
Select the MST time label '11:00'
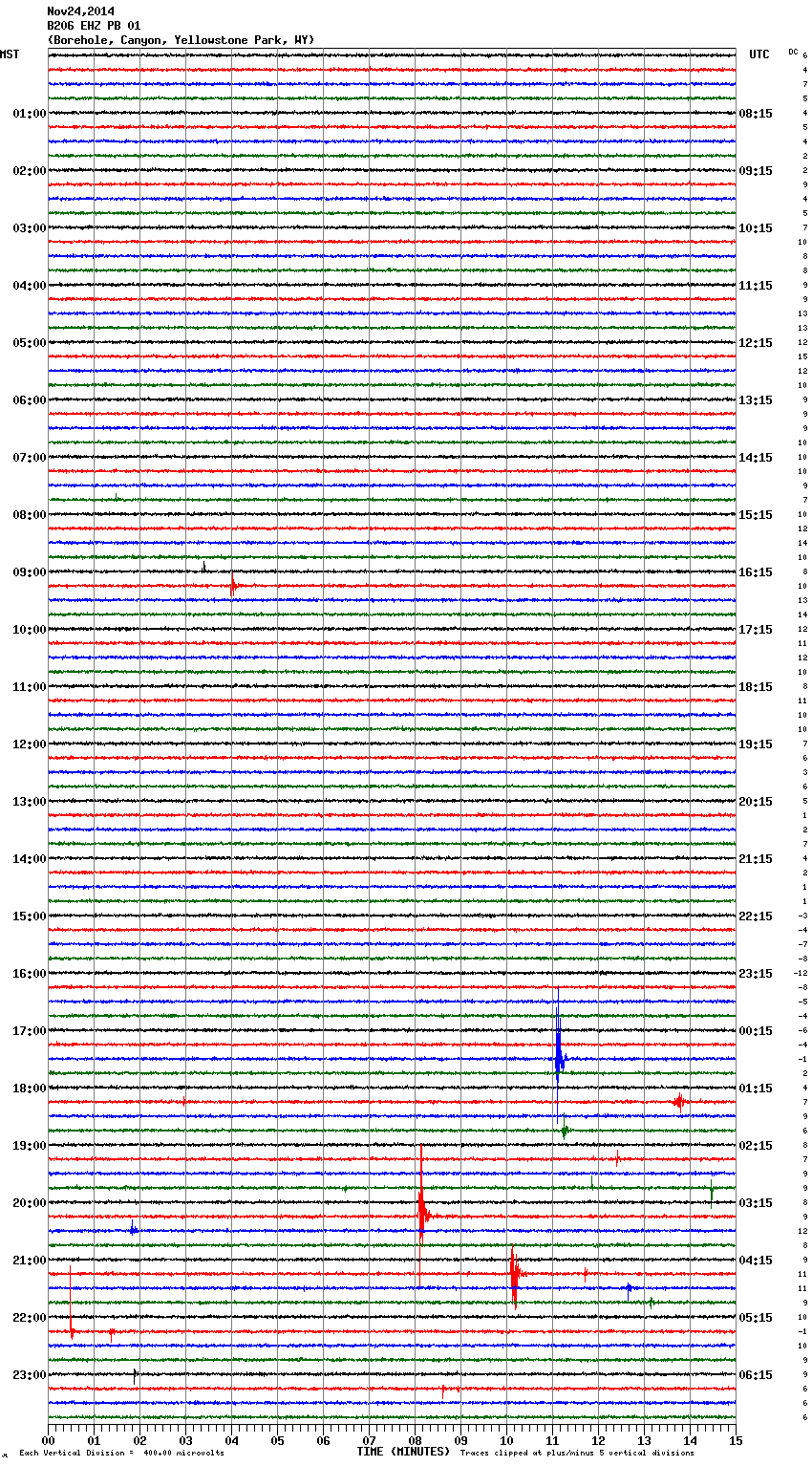[30, 687]
